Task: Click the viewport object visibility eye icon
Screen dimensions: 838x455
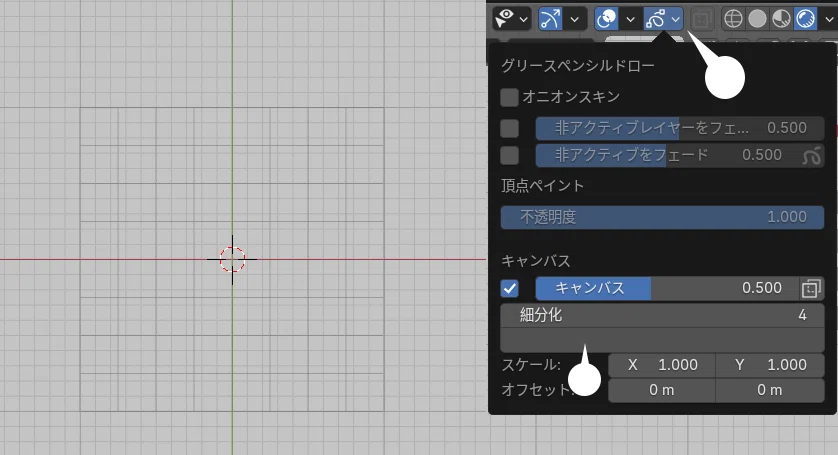Action: pos(504,19)
